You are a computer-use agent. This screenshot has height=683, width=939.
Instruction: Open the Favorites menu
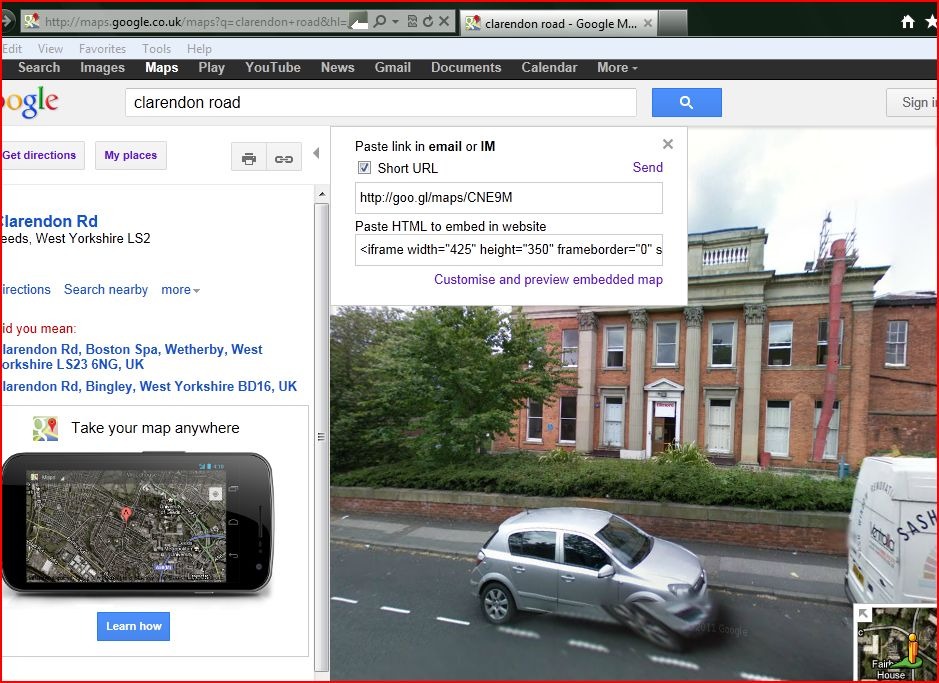(102, 48)
